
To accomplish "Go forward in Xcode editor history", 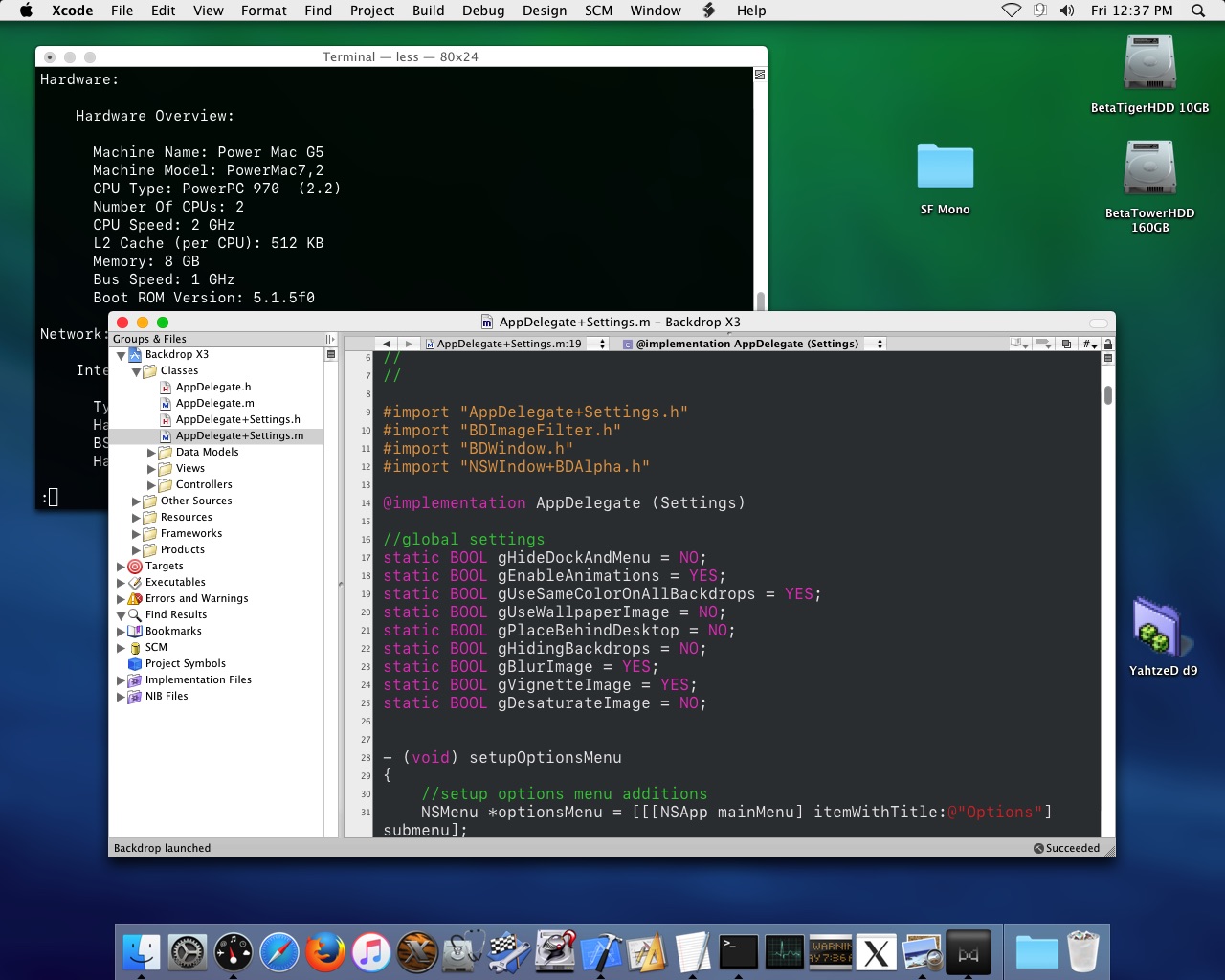I will tap(409, 344).
